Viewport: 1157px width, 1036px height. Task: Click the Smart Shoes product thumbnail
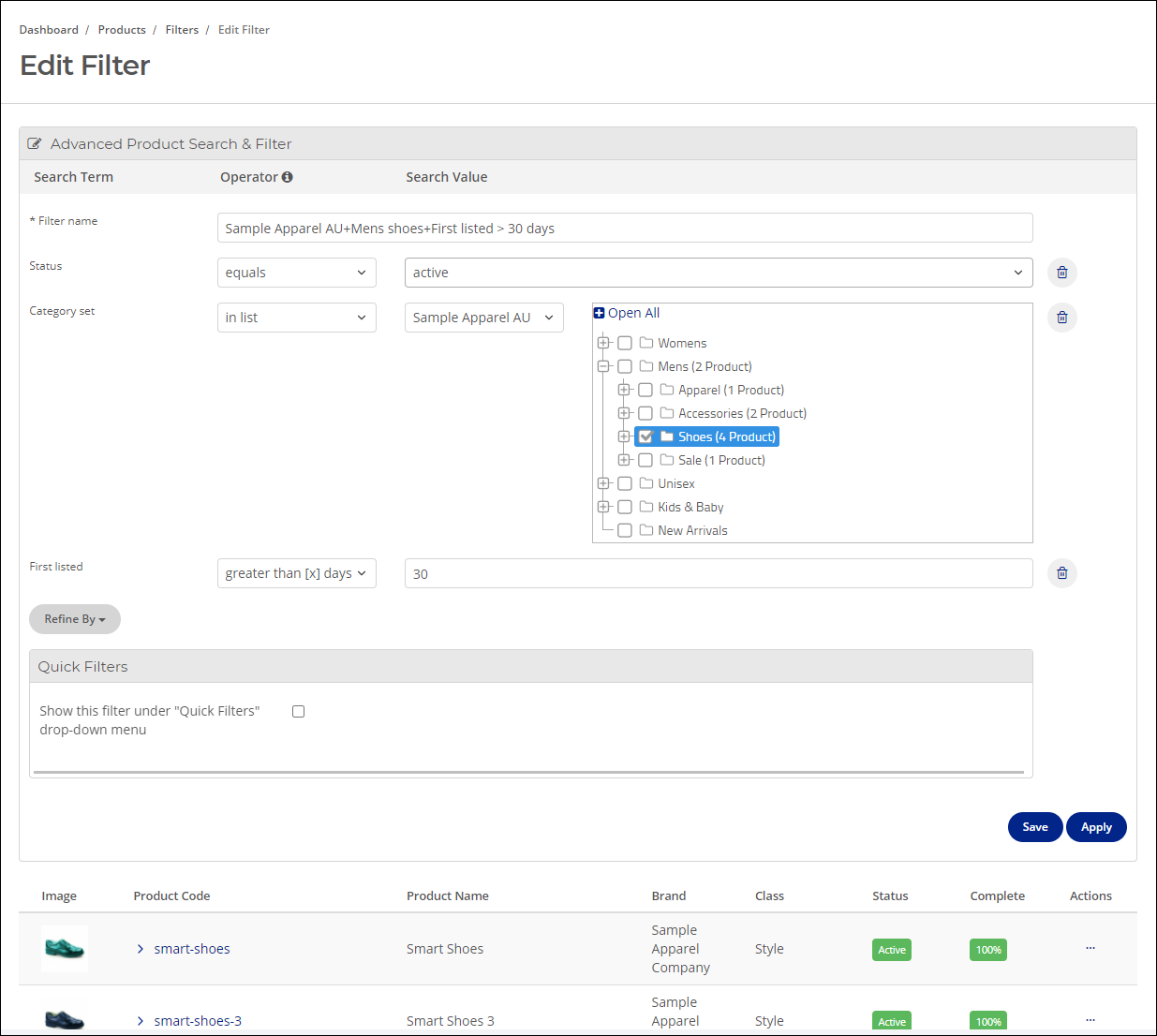[x=65, y=949]
